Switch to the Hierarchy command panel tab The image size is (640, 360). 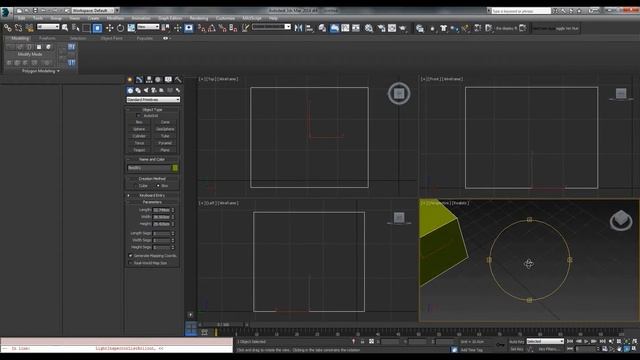pos(149,80)
